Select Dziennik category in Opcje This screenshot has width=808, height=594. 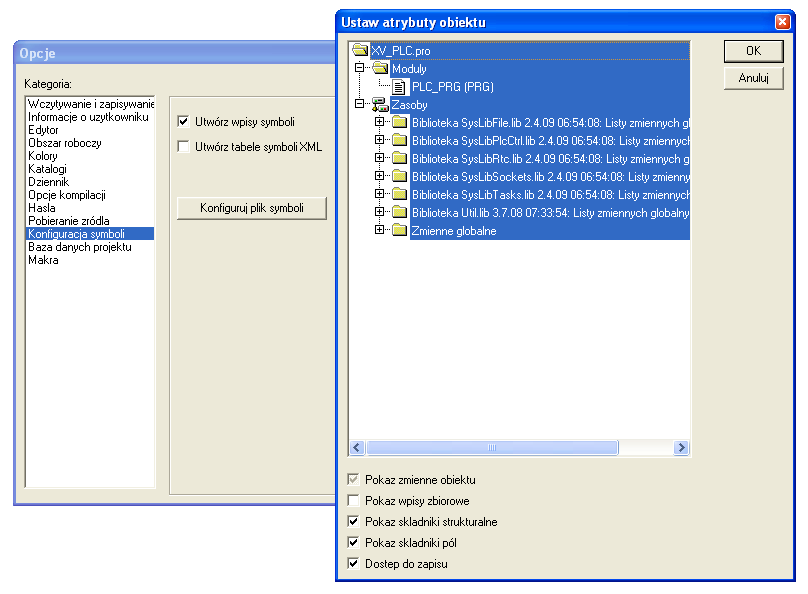coord(90,182)
